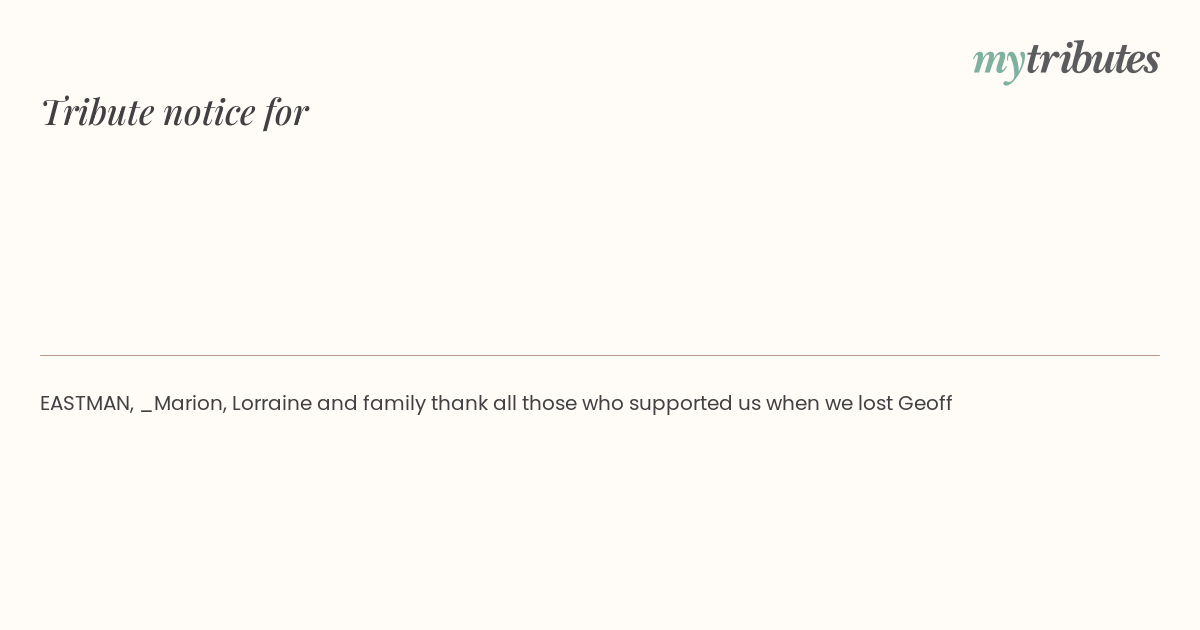The height and width of the screenshot is (630, 1200).
Task: Click the mytributes logo
Action: pyautogui.click(x=1066, y=59)
